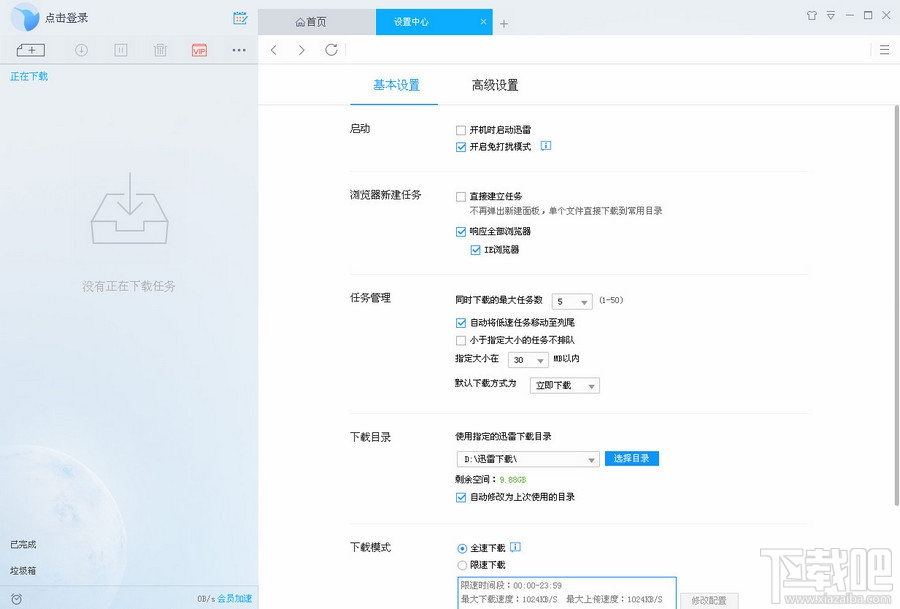Screen dimensions: 900x609
Task: Click the 选择目录 button
Action: point(632,458)
